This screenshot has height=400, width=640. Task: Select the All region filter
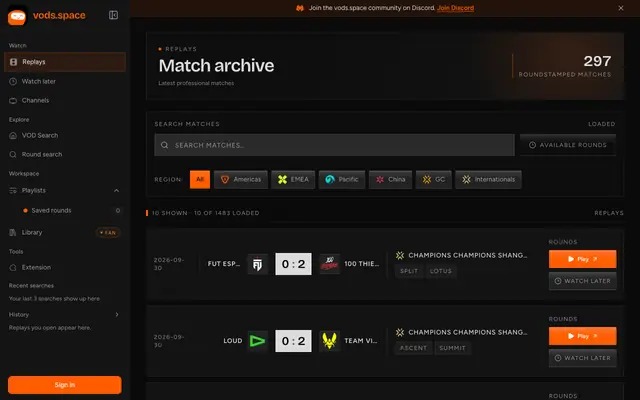coord(200,180)
